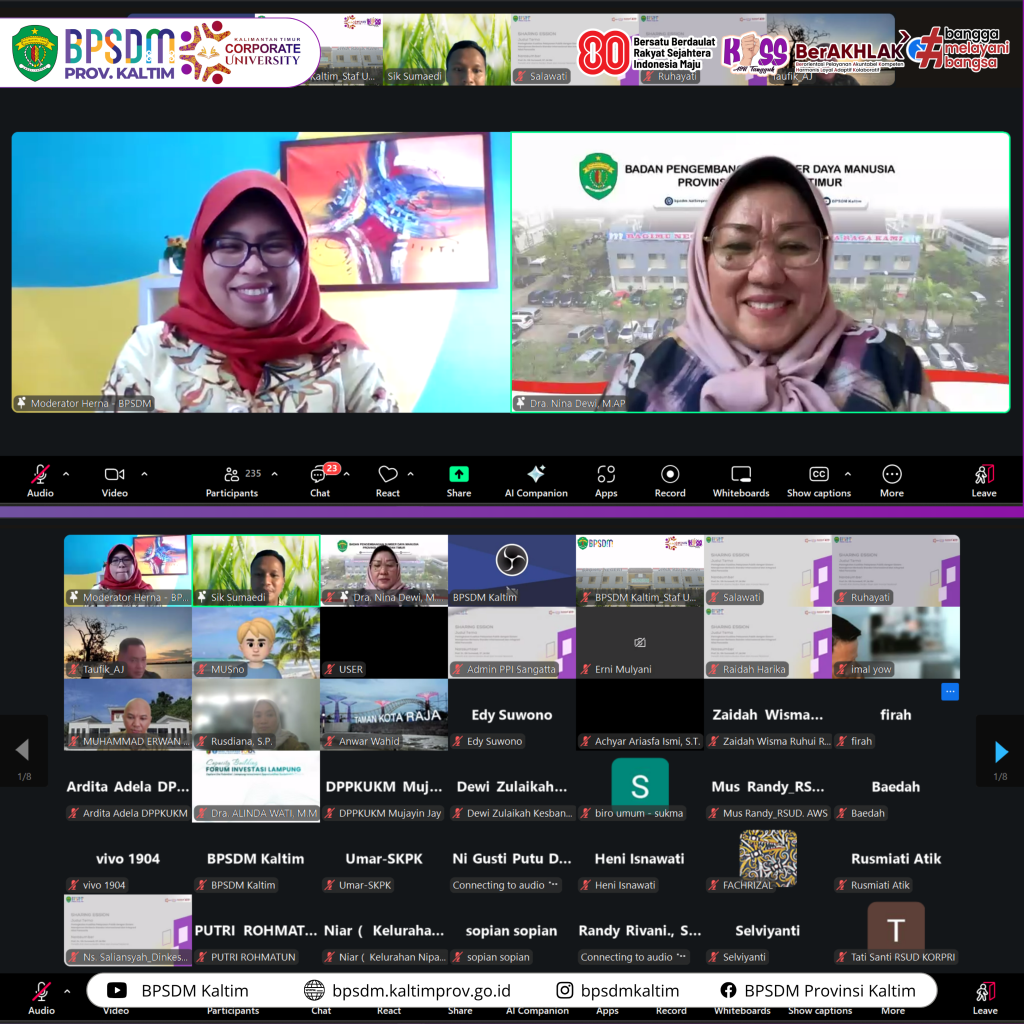Expand the chevron beside the Video button

[144, 474]
